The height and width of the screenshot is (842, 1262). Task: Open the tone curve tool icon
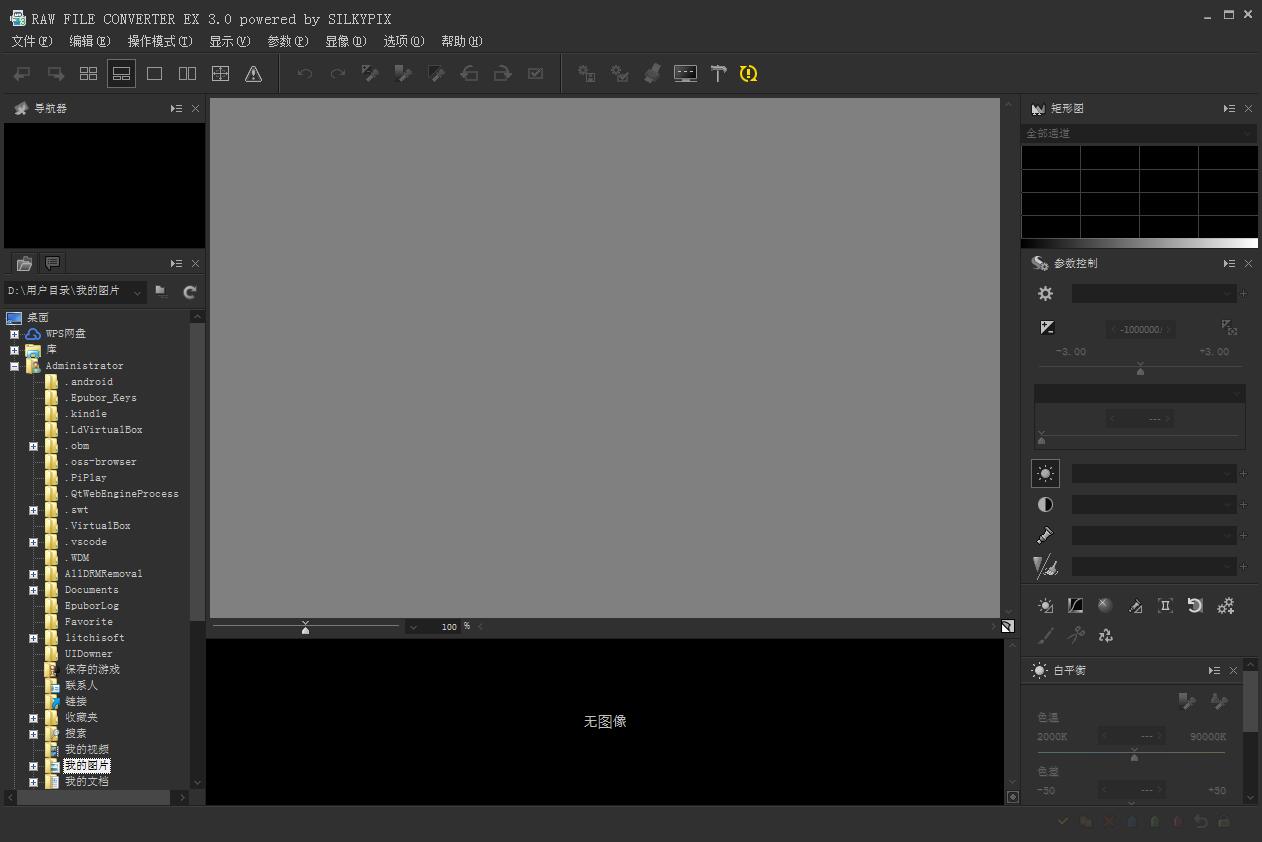pyautogui.click(x=1075, y=606)
